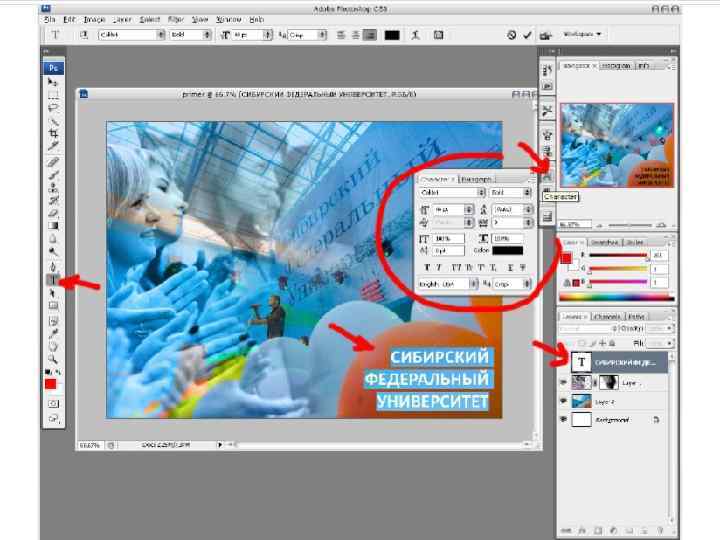This screenshot has height=540, width=720.
Task: Open language dropdown in Character panel
Action: click(x=473, y=284)
